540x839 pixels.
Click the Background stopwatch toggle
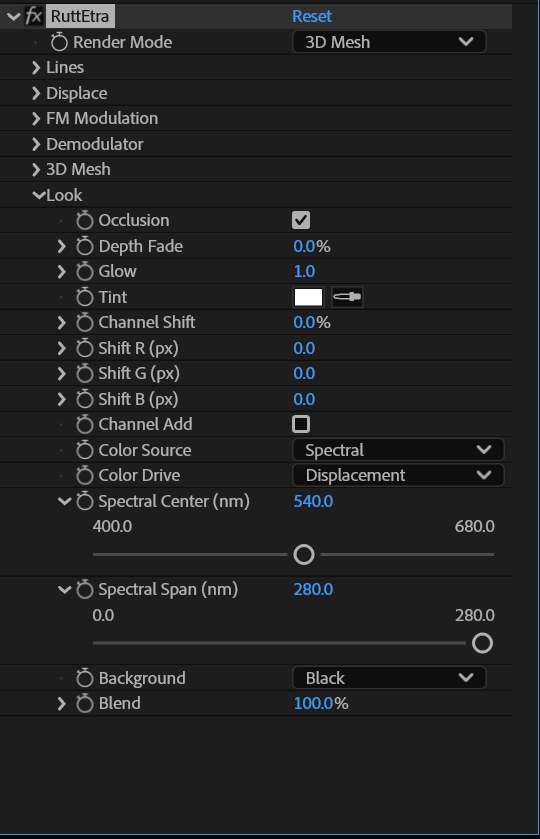(85, 678)
